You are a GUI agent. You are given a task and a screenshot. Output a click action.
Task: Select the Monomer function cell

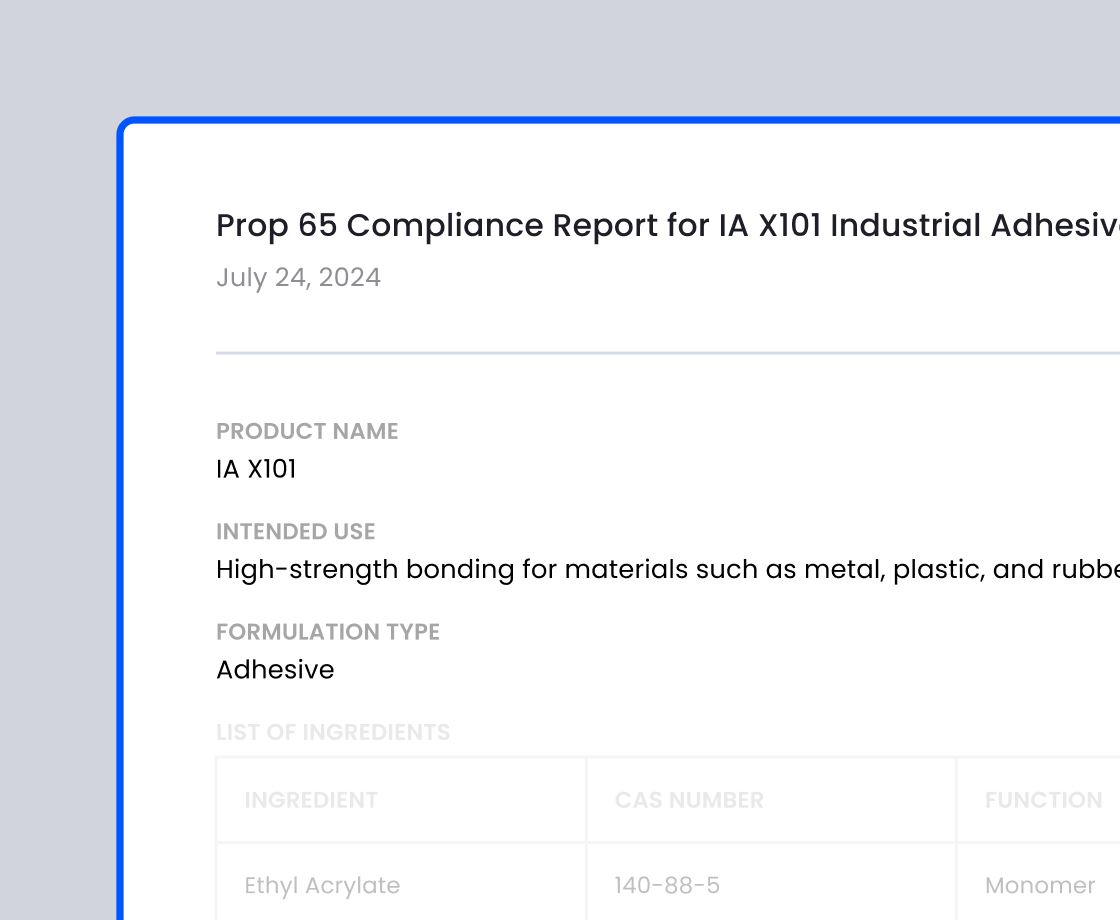[1040, 885]
